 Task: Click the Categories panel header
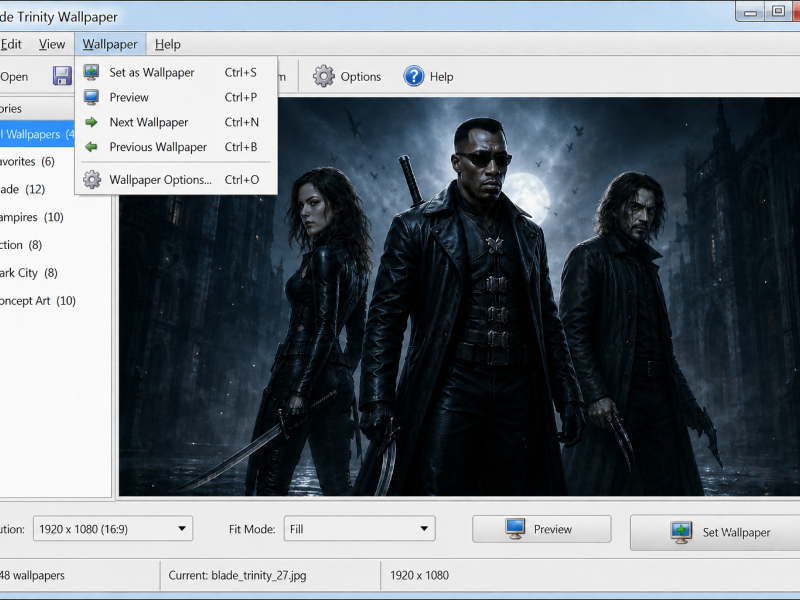(37, 109)
